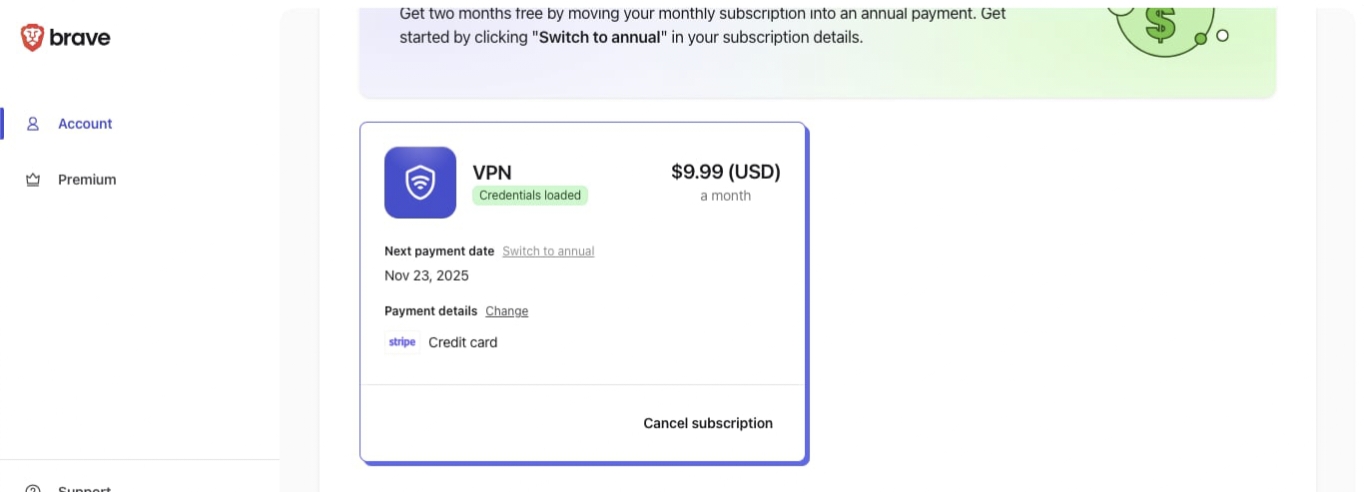1364x492 pixels.
Task: Click Change next to Payment details
Action: point(507,311)
